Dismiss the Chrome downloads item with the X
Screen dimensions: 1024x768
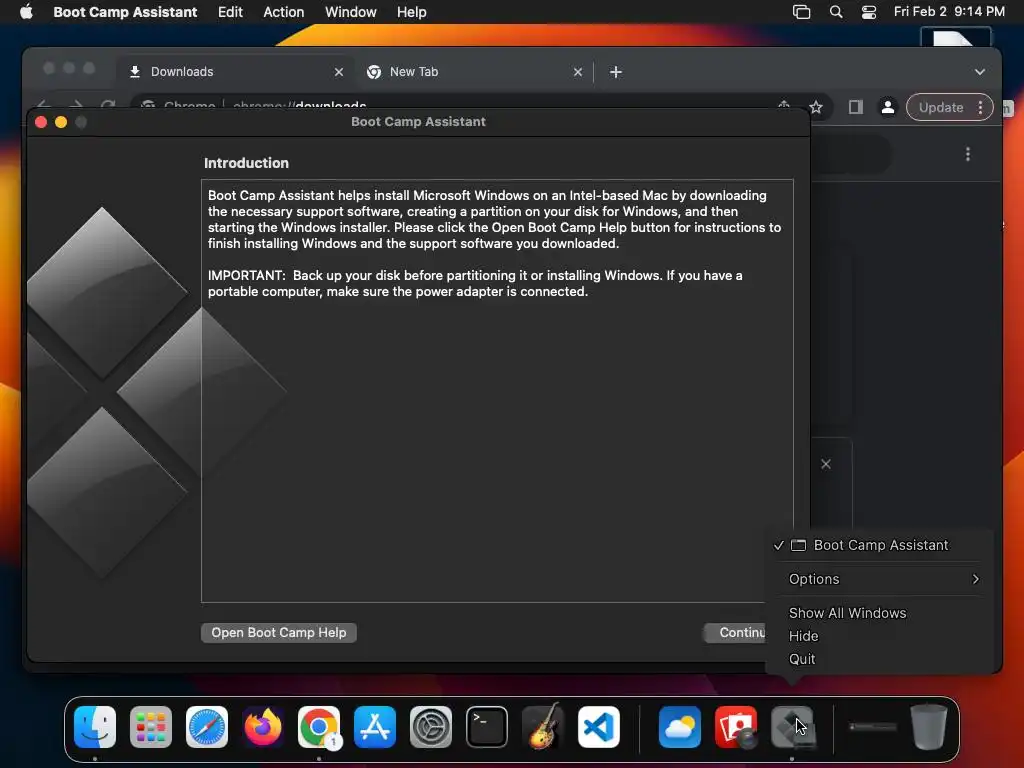click(x=826, y=464)
